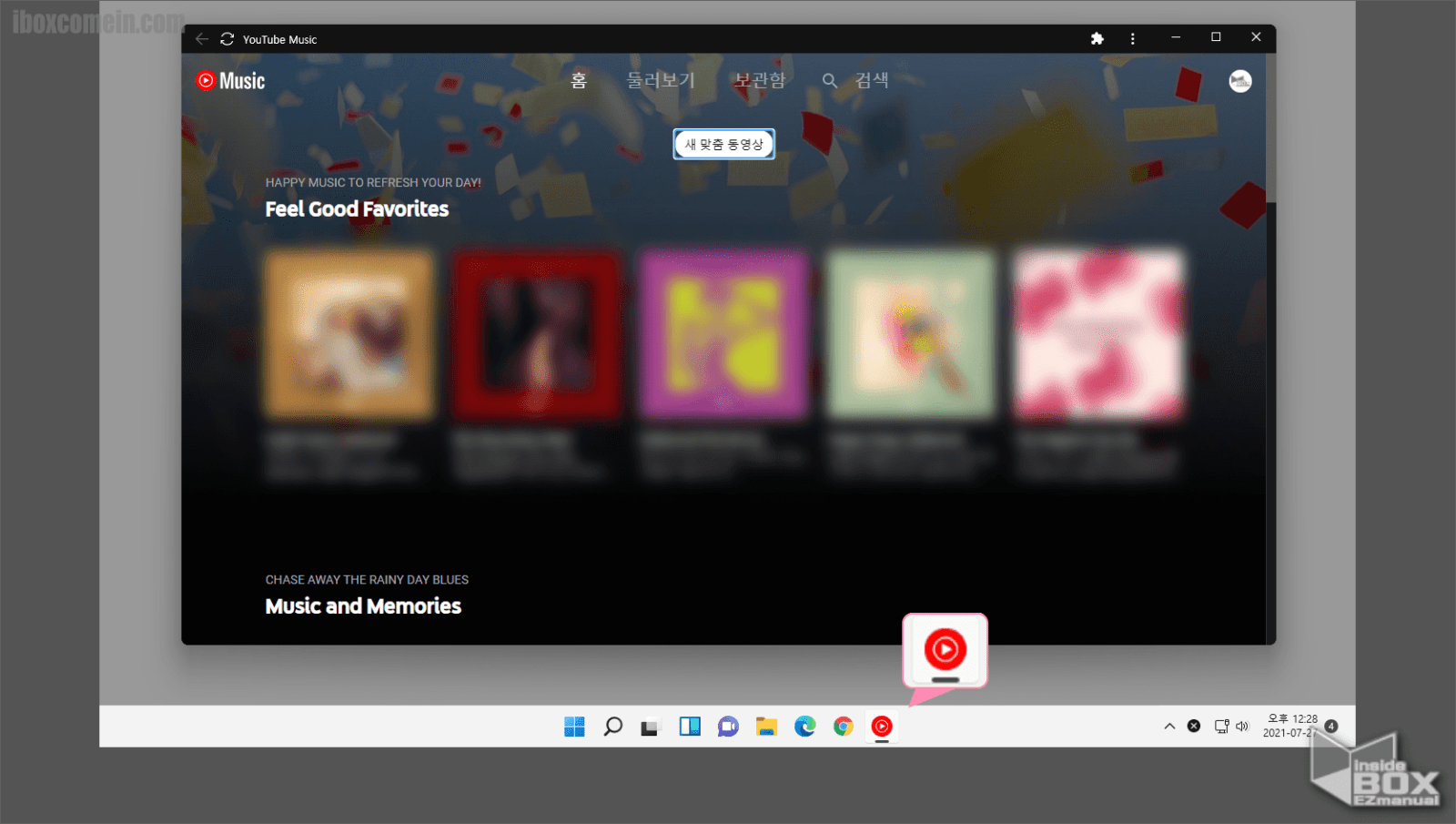The image size is (1456, 824).
Task: Open the three-dot app menu
Action: [1132, 38]
